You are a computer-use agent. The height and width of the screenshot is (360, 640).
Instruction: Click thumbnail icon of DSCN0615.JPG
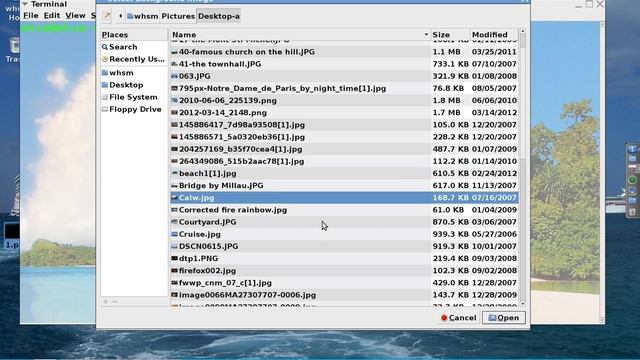click(175, 247)
